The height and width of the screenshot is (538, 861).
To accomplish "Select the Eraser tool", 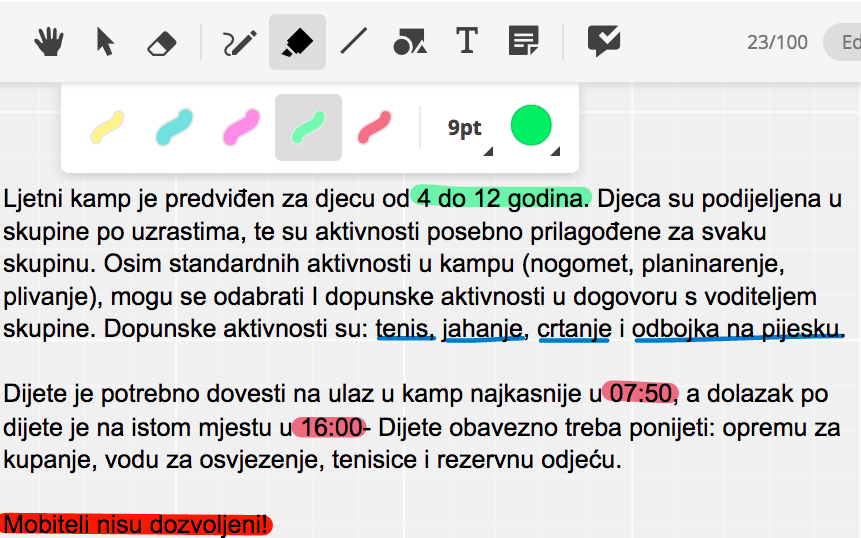I will (x=161, y=43).
